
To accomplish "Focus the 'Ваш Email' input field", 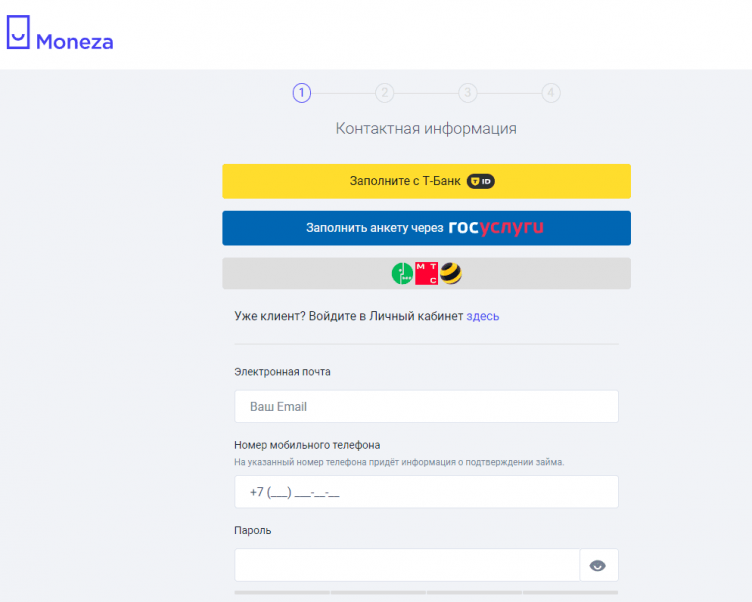I will 426,407.
